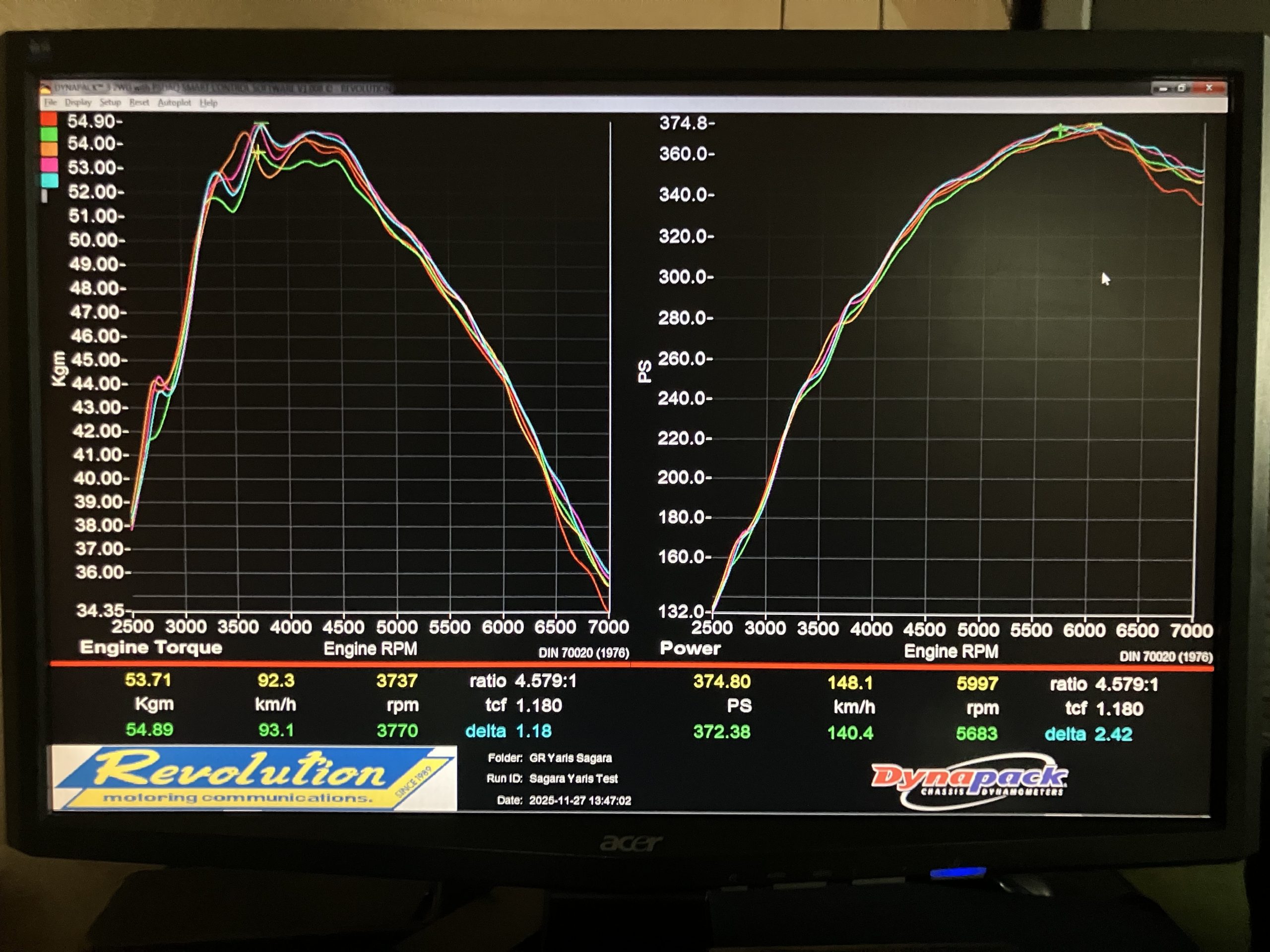1270x952 pixels.
Task: Click the Engine Torque graph title
Action: click(151, 647)
